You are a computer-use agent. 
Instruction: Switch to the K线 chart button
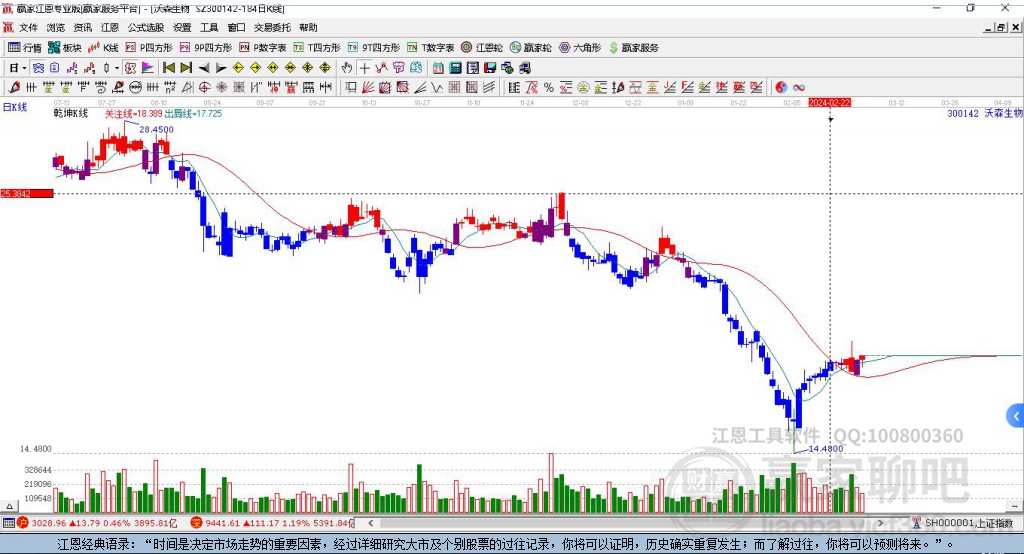click(x=103, y=48)
